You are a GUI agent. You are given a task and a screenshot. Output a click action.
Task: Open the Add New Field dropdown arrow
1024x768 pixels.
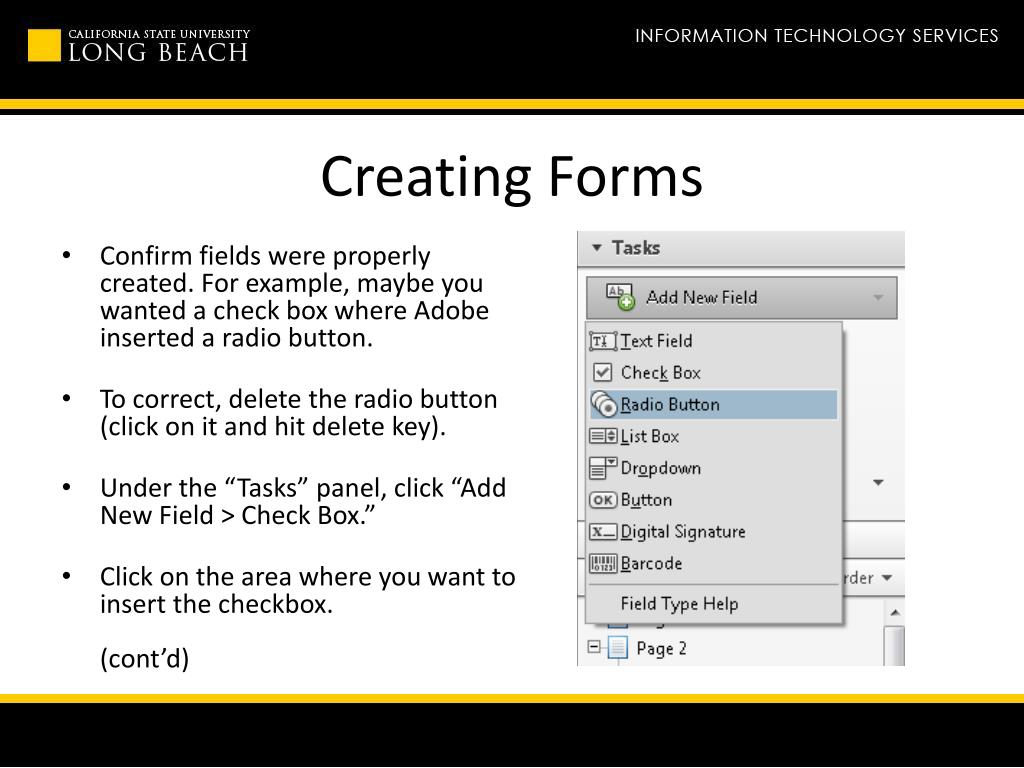(878, 298)
